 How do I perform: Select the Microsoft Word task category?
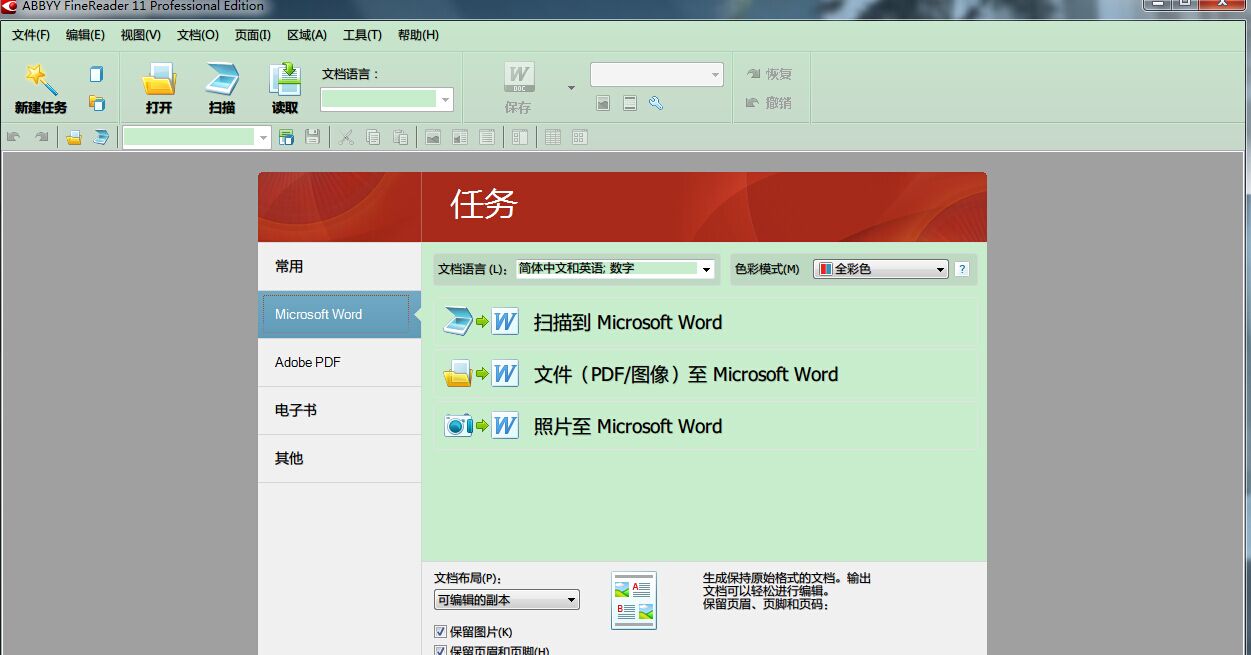tap(339, 314)
